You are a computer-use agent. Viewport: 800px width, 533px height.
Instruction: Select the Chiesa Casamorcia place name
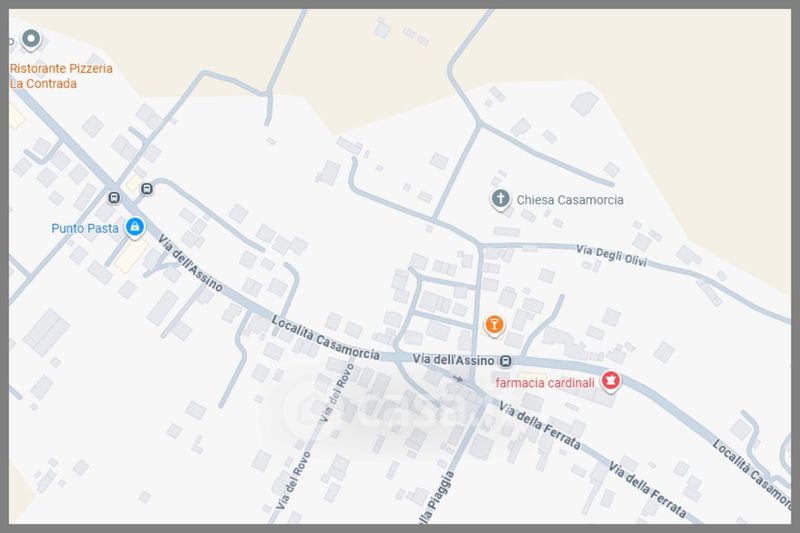click(570, 200)
